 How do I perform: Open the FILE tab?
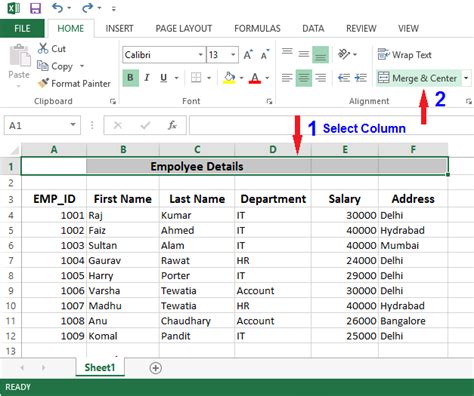coord(22,29)
